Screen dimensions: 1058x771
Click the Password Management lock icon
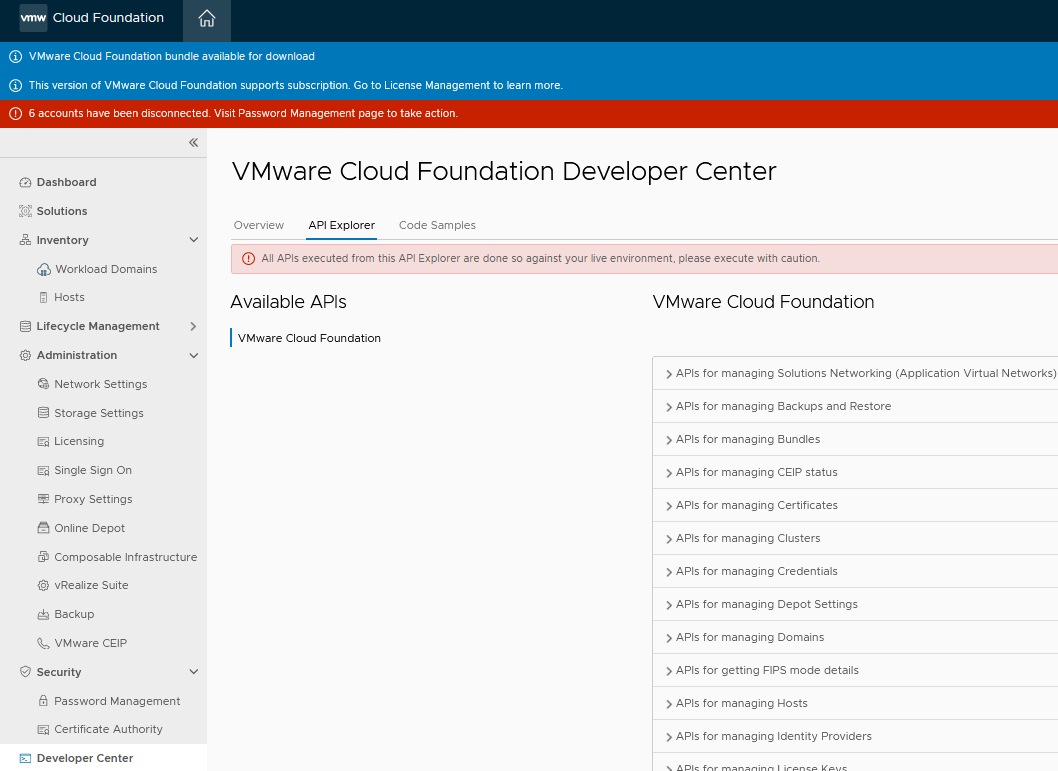(43, 701)
